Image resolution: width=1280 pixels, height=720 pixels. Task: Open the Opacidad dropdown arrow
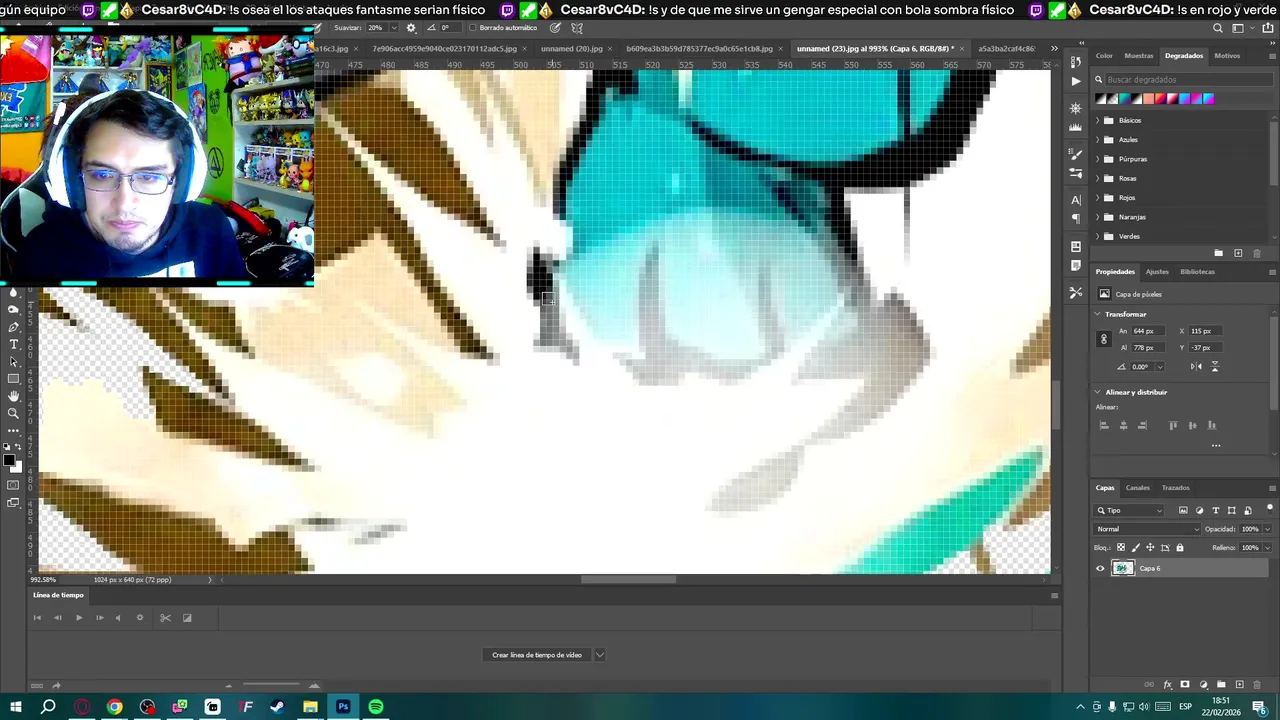point(1268,529)
